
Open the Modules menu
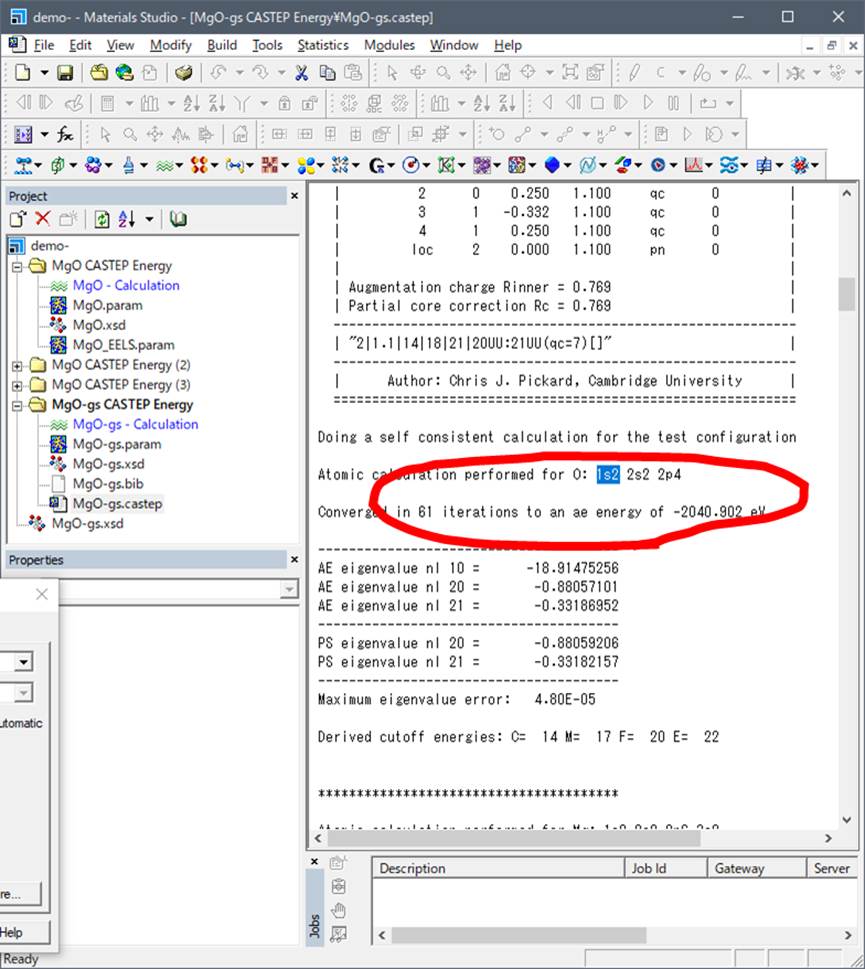point(389,45)
